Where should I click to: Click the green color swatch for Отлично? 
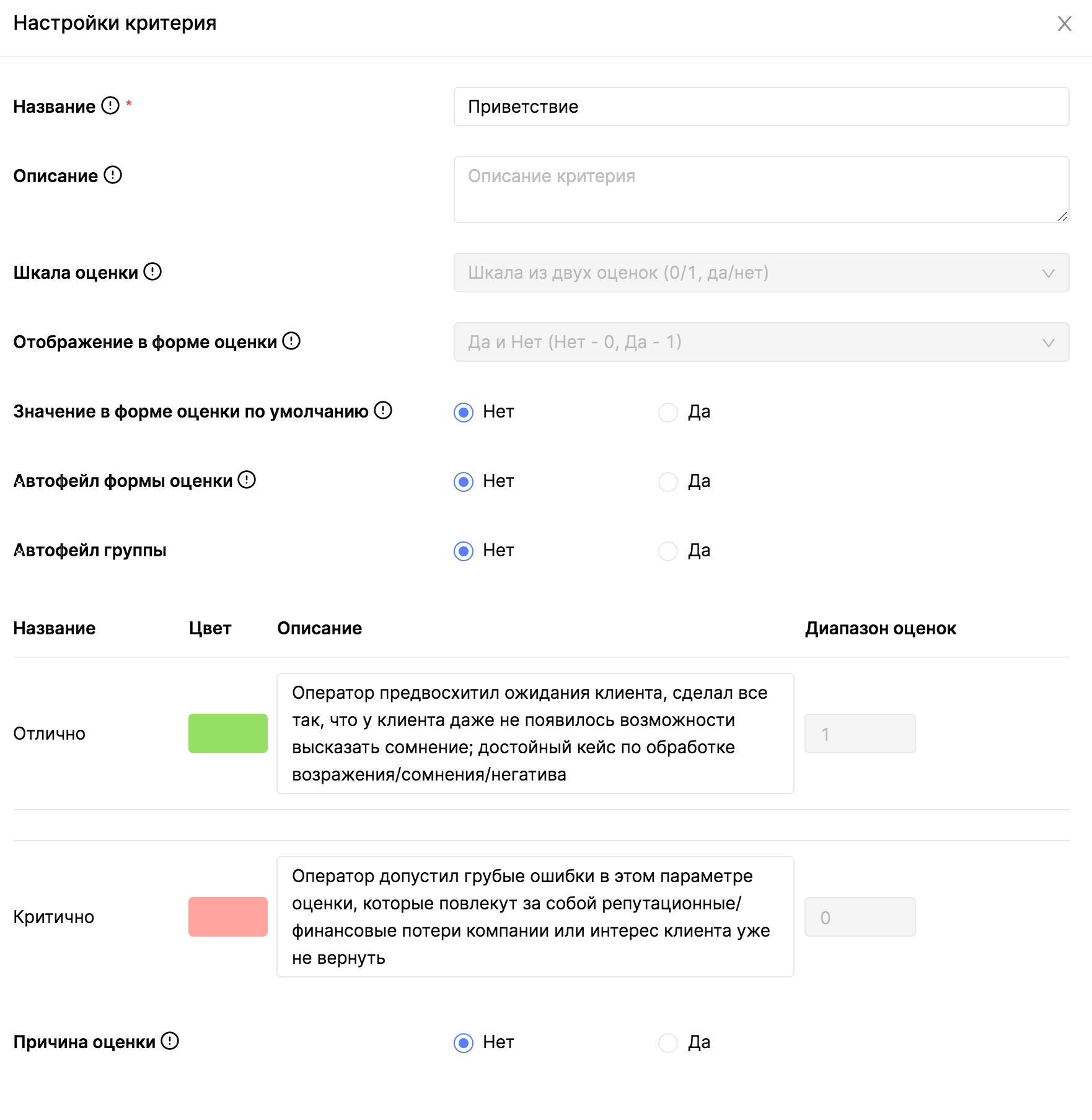pyautogui.click(x=228, y=733)
